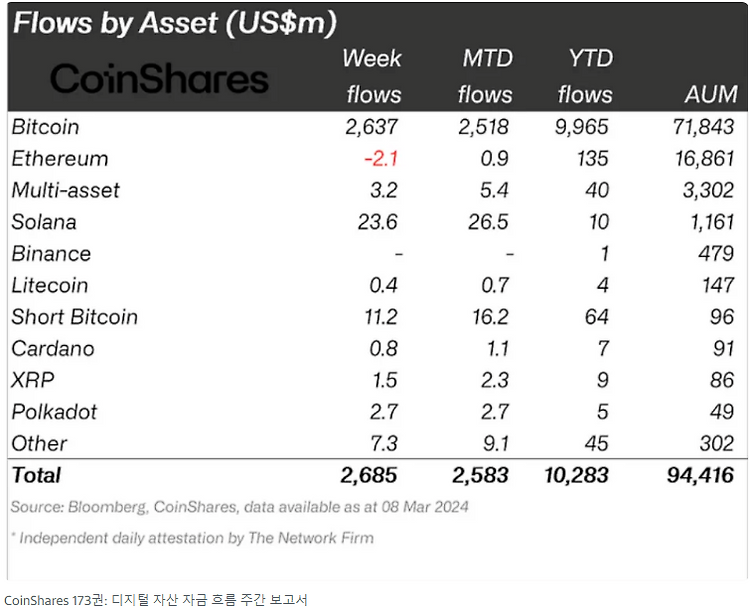Click The Network Firm attestation footnote

click(x=192, y=538)
